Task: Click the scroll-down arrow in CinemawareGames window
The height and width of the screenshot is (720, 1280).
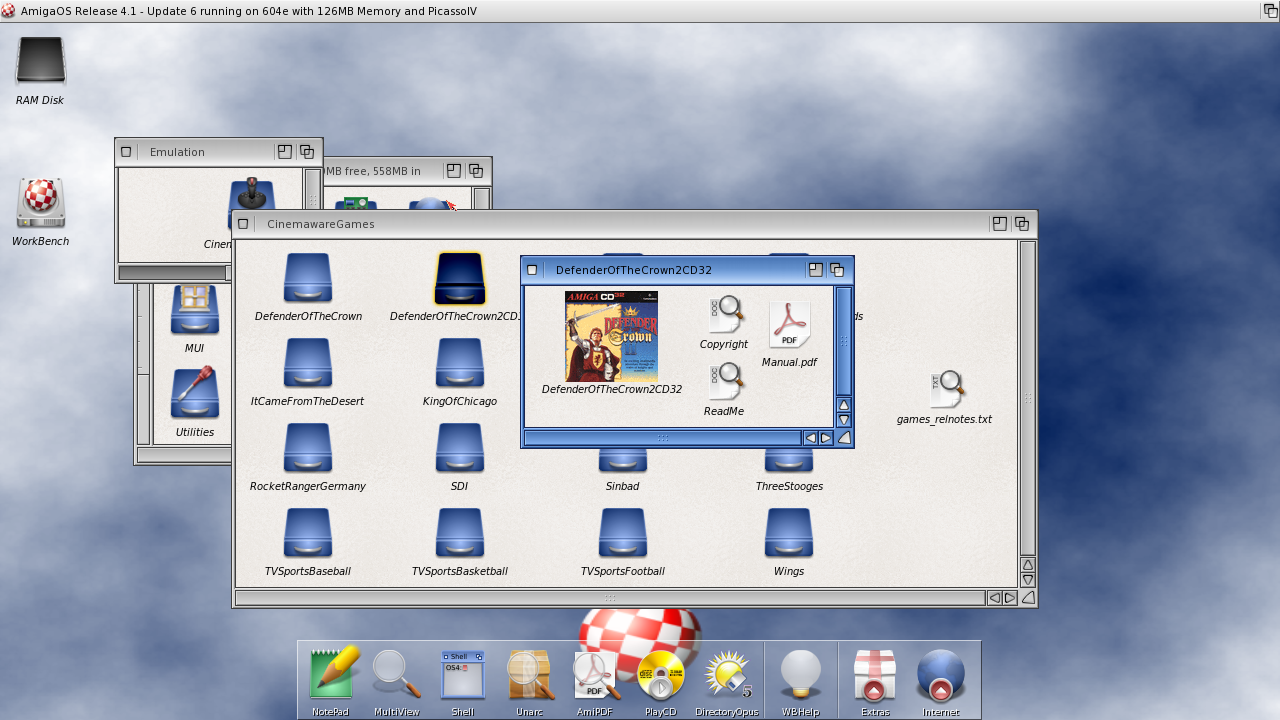Action: 1028,580
